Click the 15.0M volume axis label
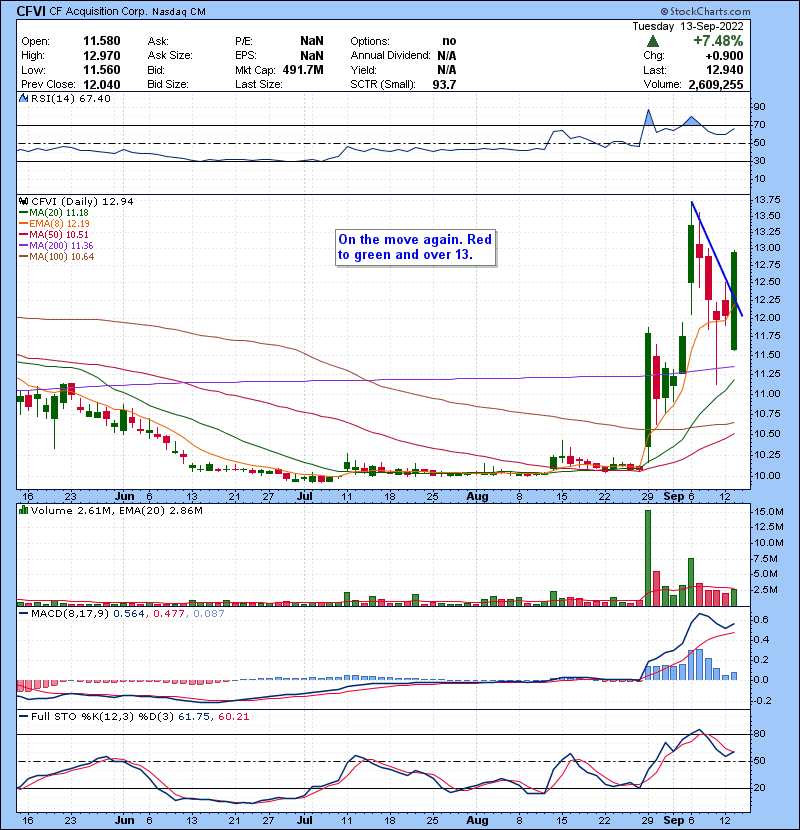The image size is (800, 830). [x=769, y=512]
